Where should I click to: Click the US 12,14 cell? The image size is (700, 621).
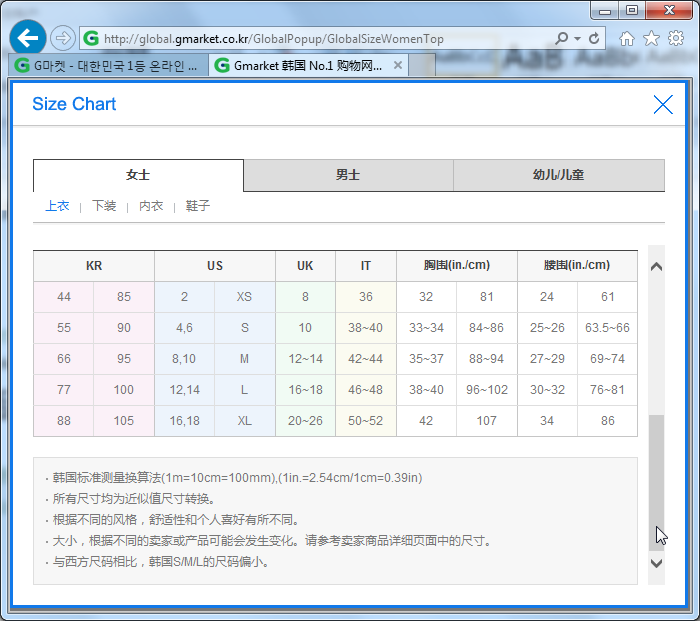pos(184,390)
